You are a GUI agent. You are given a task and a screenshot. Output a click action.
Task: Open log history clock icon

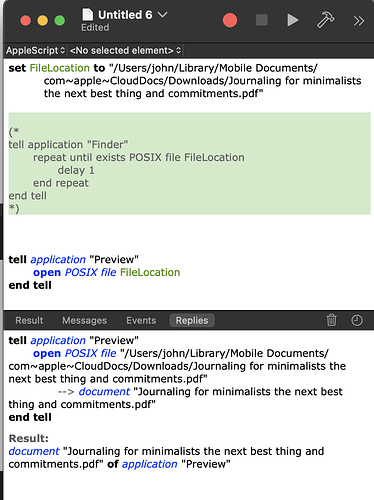click(x=357, y=320)
